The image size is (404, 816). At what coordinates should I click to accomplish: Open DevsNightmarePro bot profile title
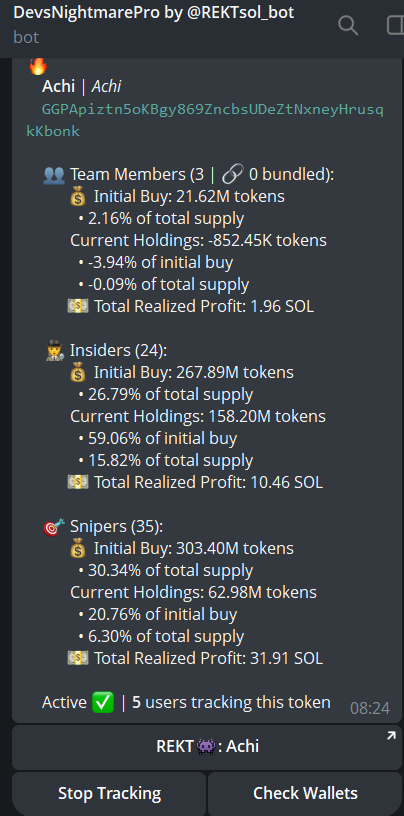154,12
